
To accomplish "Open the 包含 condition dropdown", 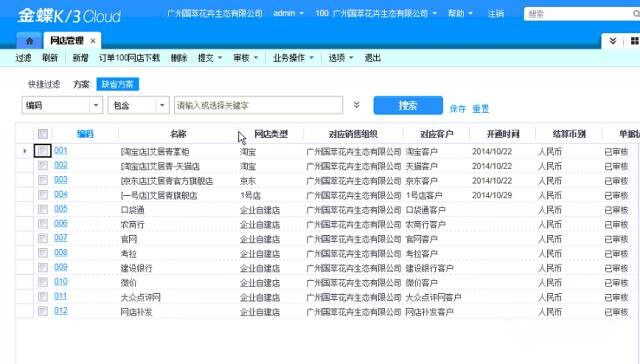I will 162,105.
